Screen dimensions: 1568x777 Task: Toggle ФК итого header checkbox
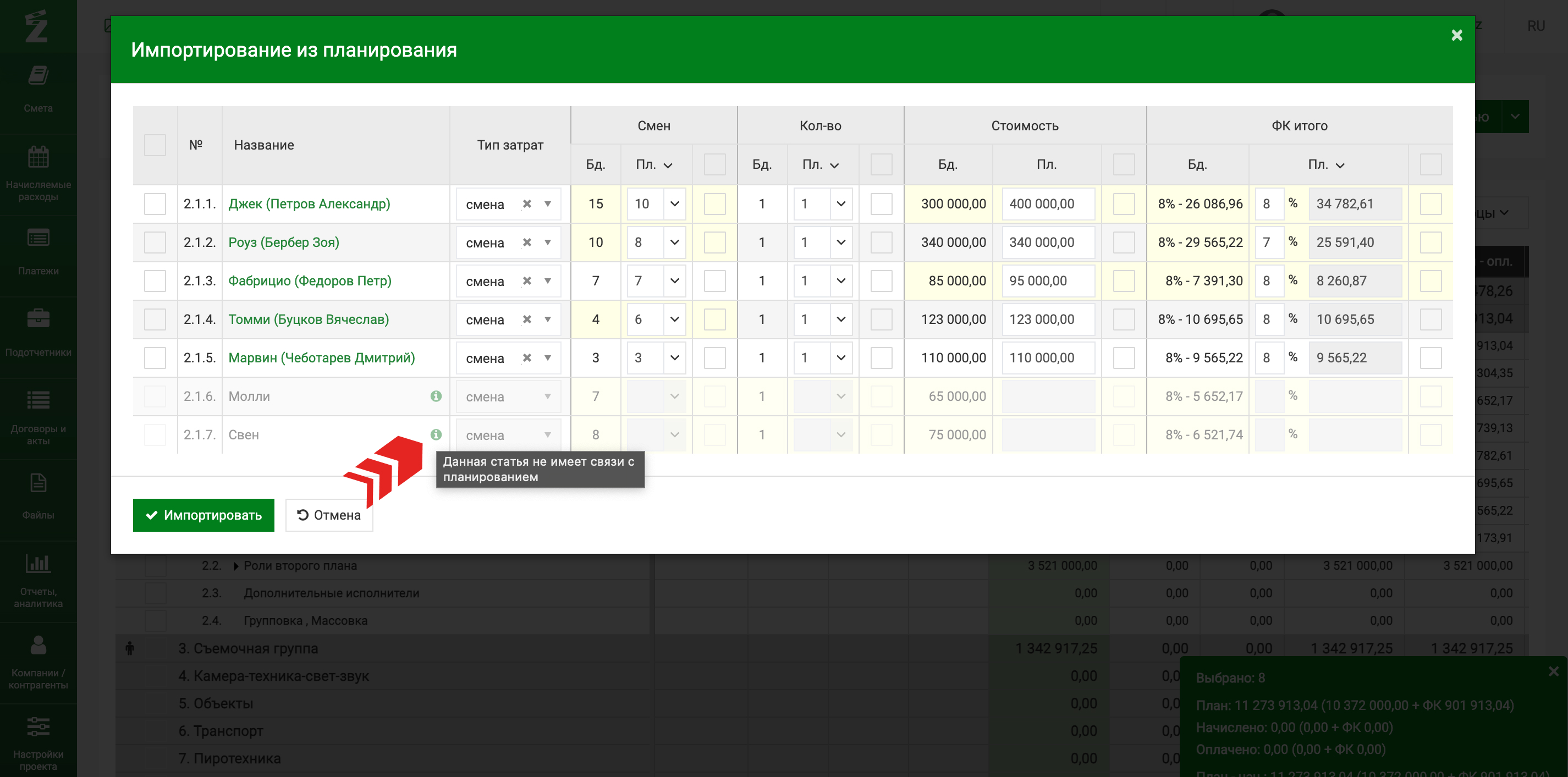pyautogui.click(x=1431, y=164)
